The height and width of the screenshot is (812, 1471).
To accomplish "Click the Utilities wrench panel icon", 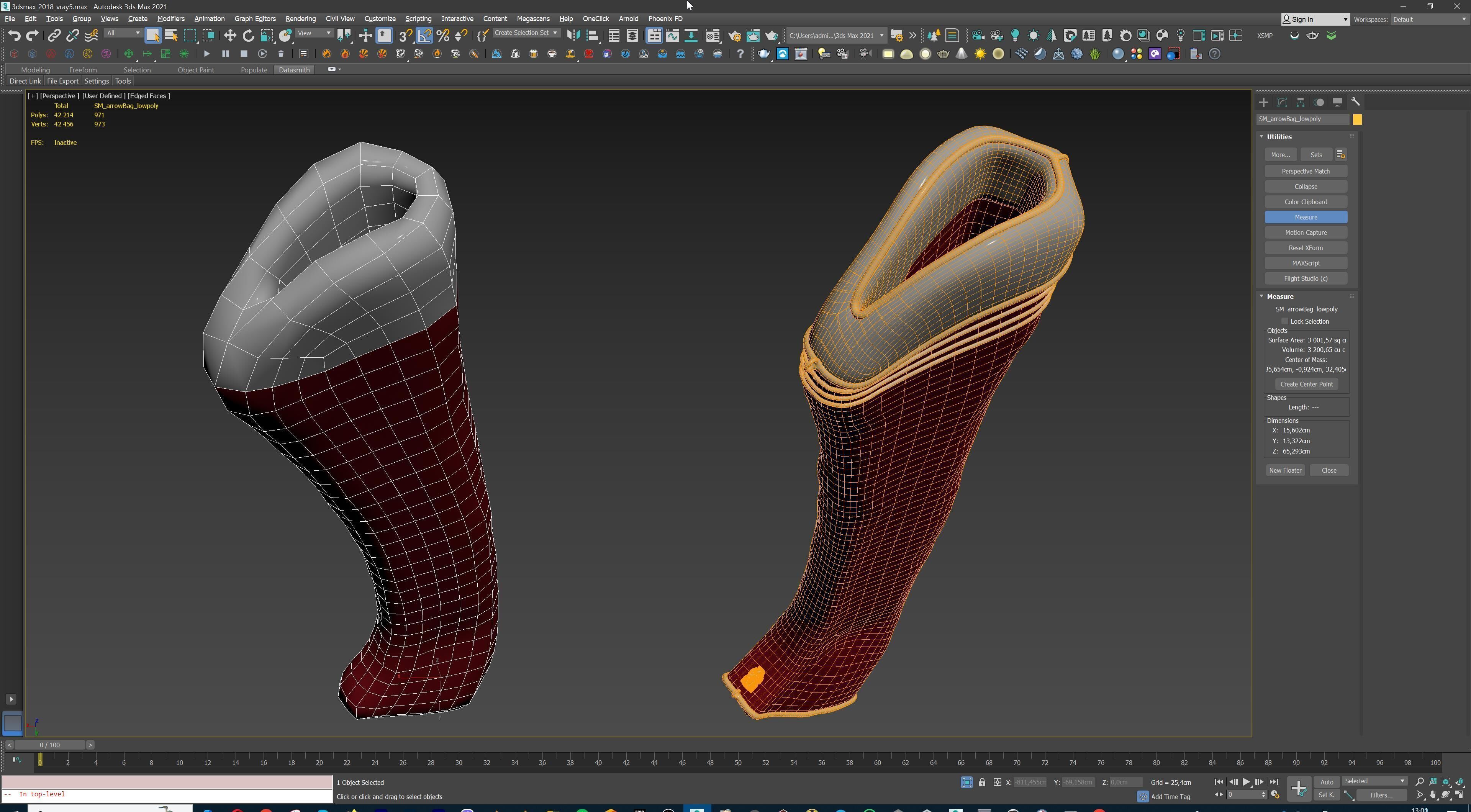I will [1356, 102].
